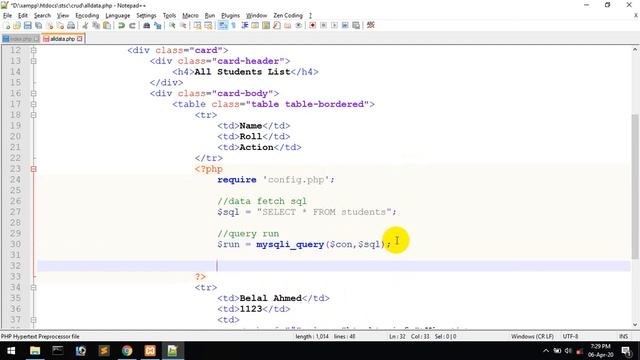
Task: Click the Close document toolbar icon
Action: pyautogui.click(x=50, y=25)
